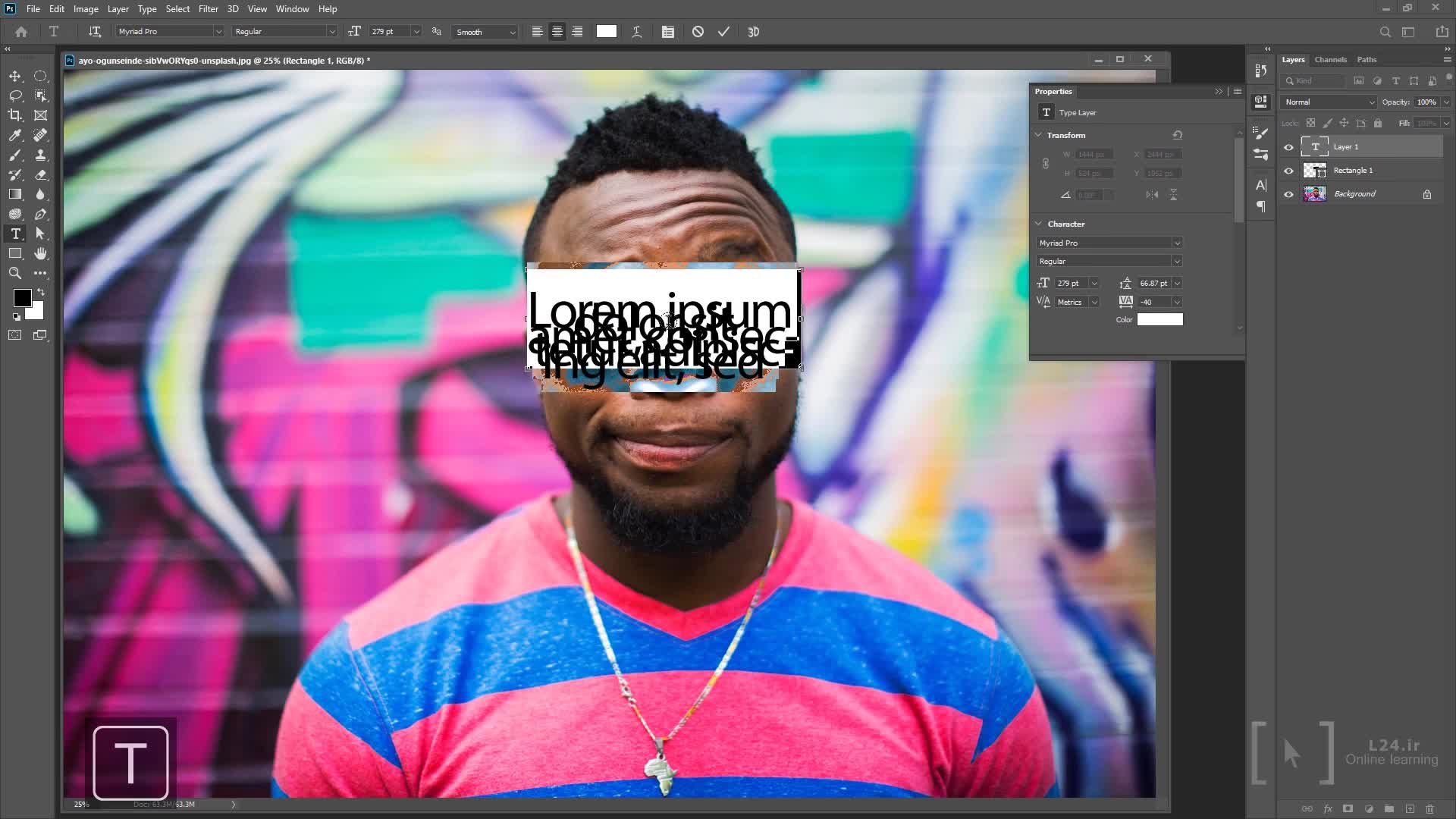Image resolution: width=1456 pixels, height=819 pixels.
Task: Collapse the Character section
Action: pyautogui.click(x=1039, y=224)
